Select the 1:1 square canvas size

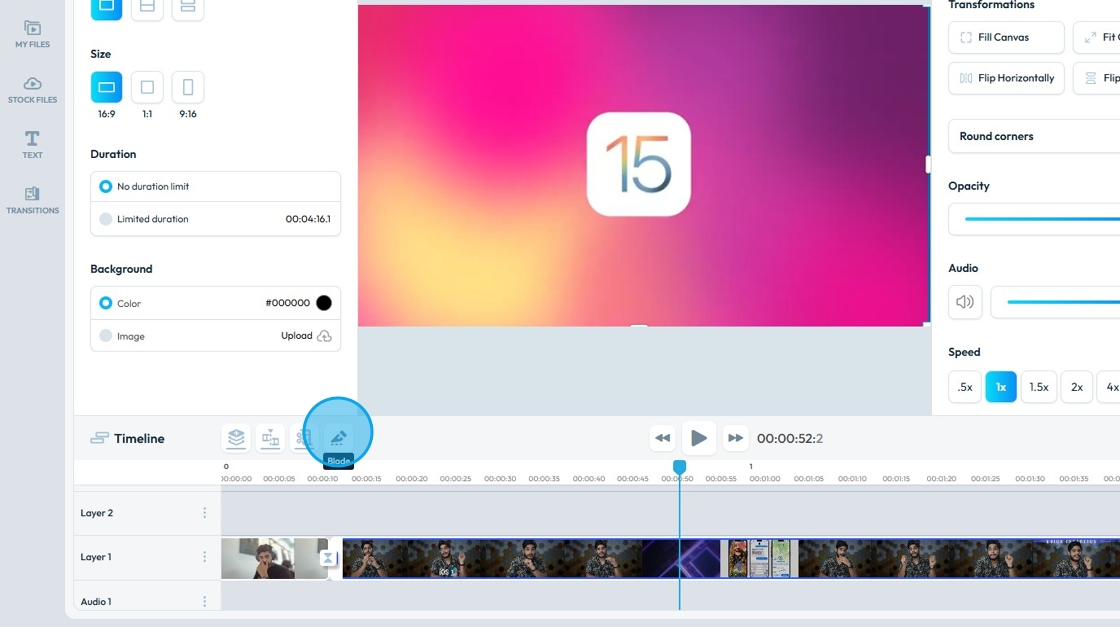(147, 87)
